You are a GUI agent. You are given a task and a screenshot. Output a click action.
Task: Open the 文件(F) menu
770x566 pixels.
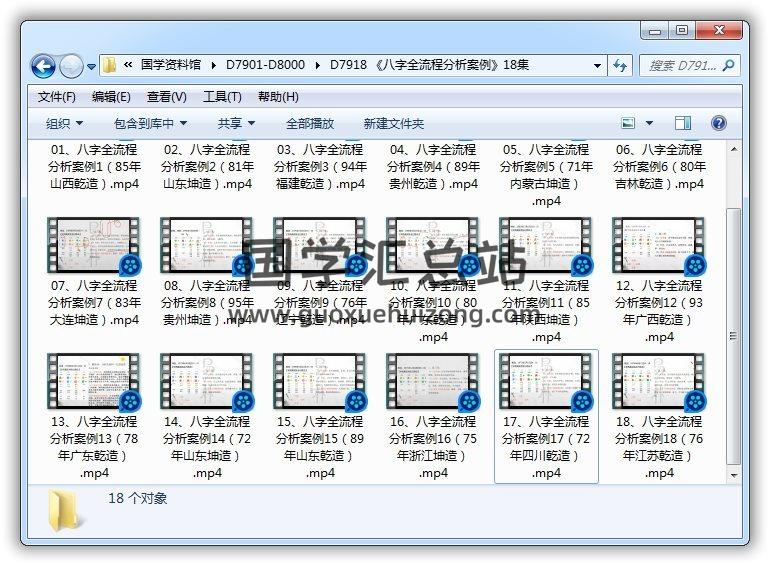[57, 97]
